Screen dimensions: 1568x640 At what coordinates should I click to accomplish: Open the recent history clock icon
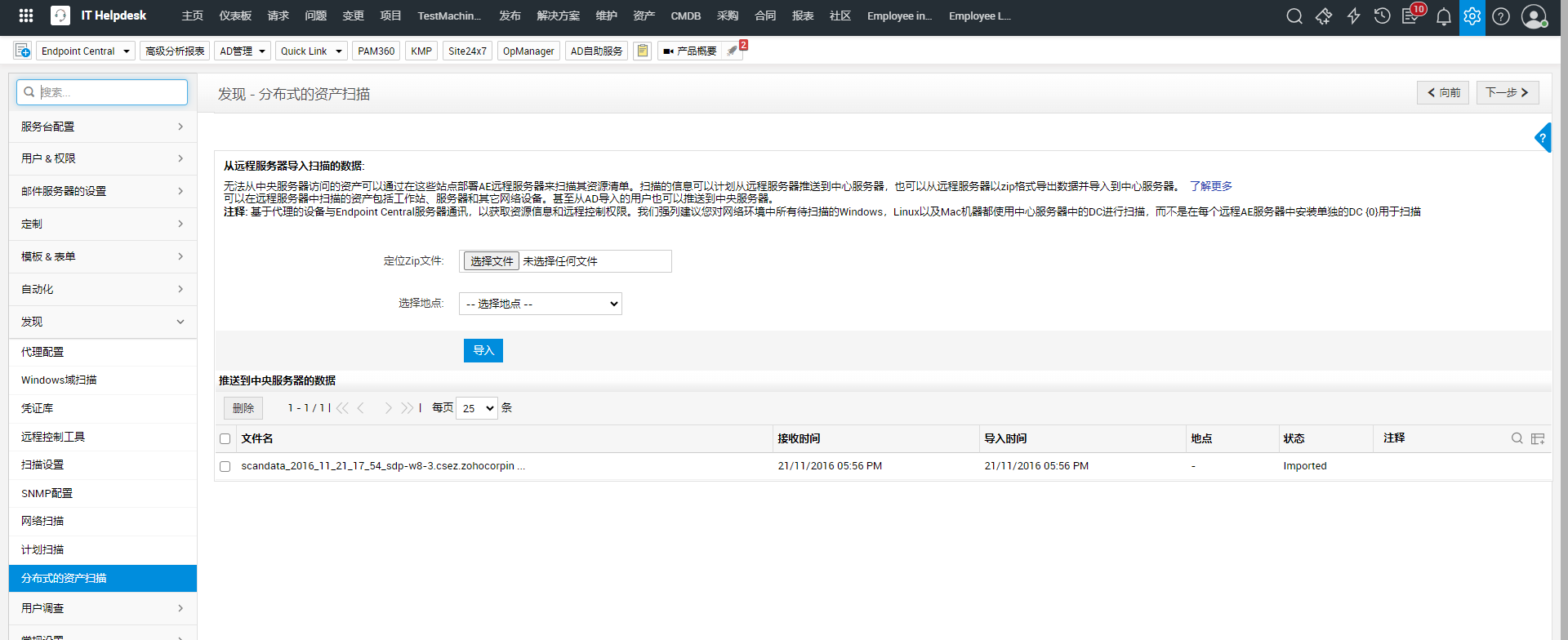(x=1382, y=16)
